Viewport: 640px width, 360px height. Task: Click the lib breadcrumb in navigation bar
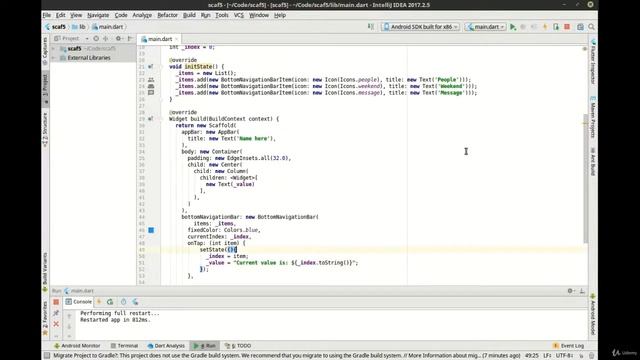point(79,27)
